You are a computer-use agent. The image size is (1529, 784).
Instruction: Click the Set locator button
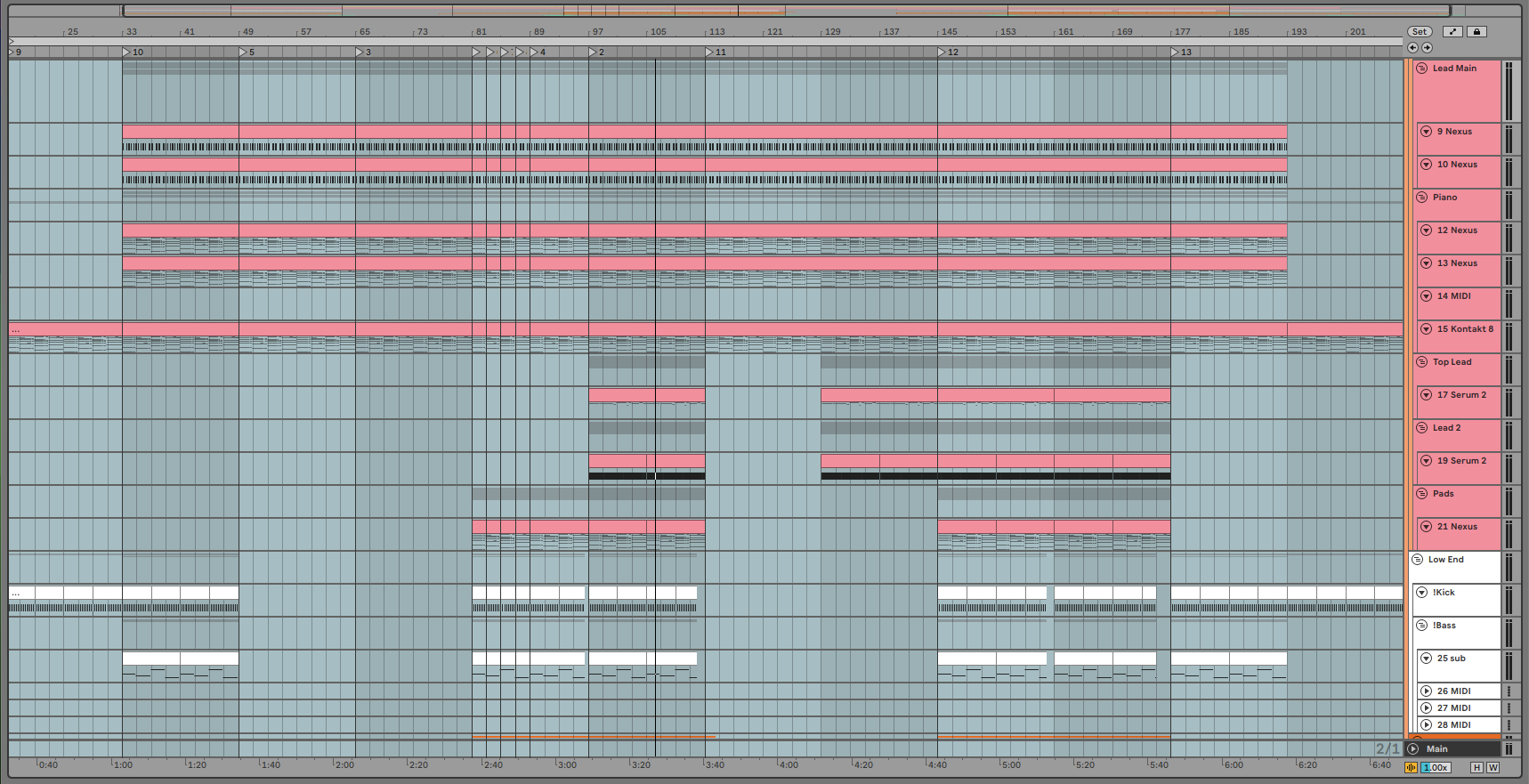1420,32
